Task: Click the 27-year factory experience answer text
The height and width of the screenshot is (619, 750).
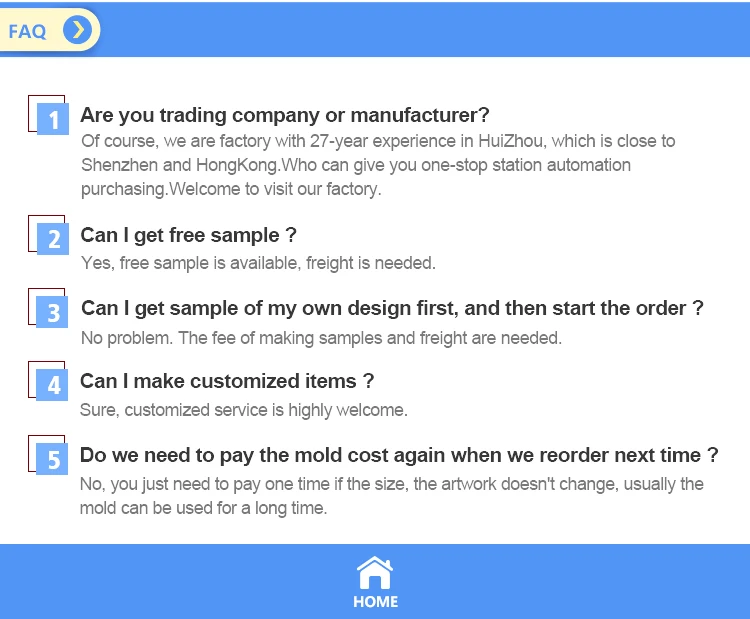Action: click(378, 165)
